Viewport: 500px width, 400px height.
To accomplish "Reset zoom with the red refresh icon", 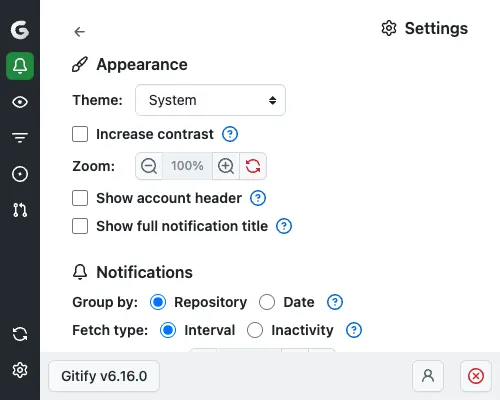I will (x=253, y=166).
